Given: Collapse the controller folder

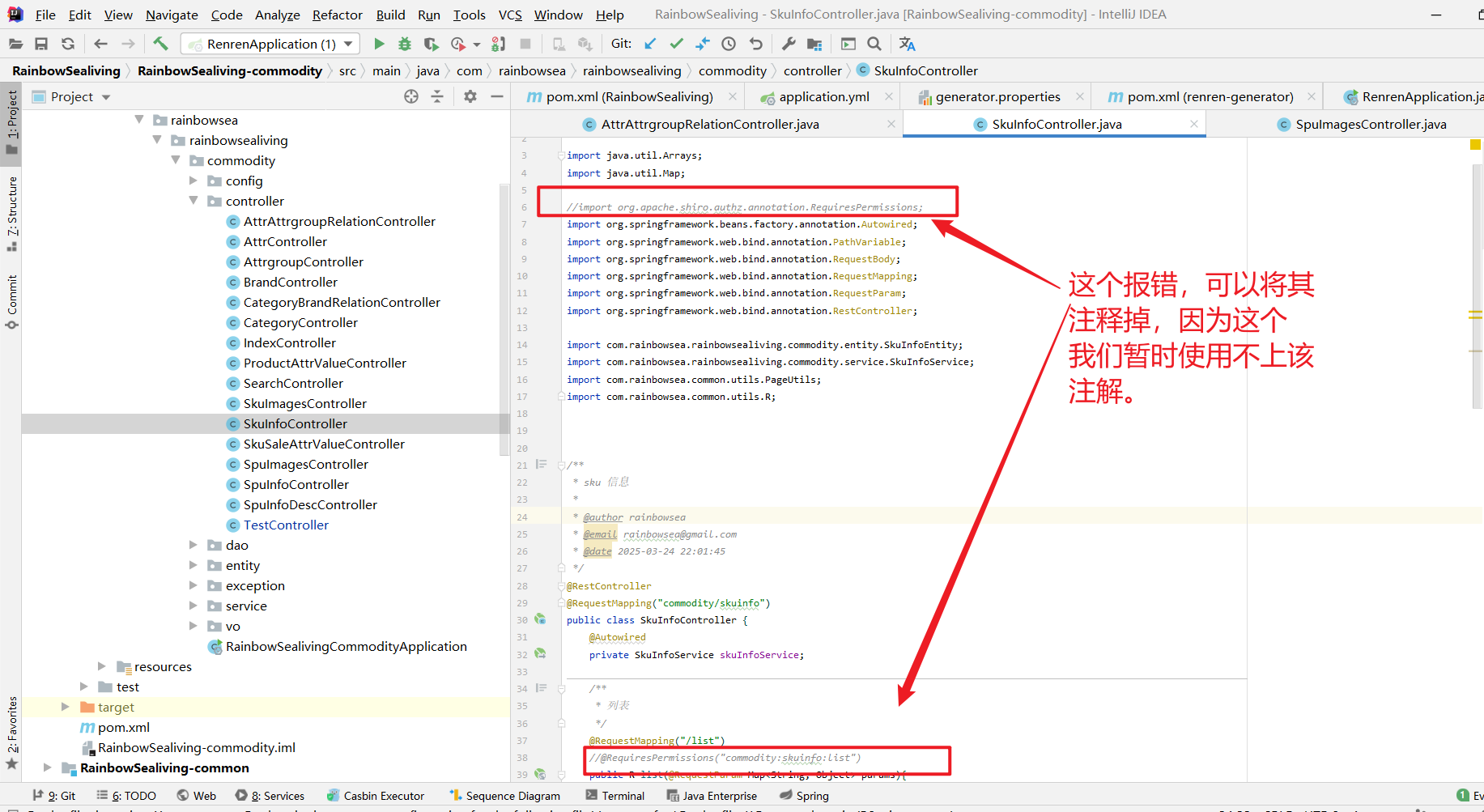Looking at the screenshot, I should coord(193,201).
